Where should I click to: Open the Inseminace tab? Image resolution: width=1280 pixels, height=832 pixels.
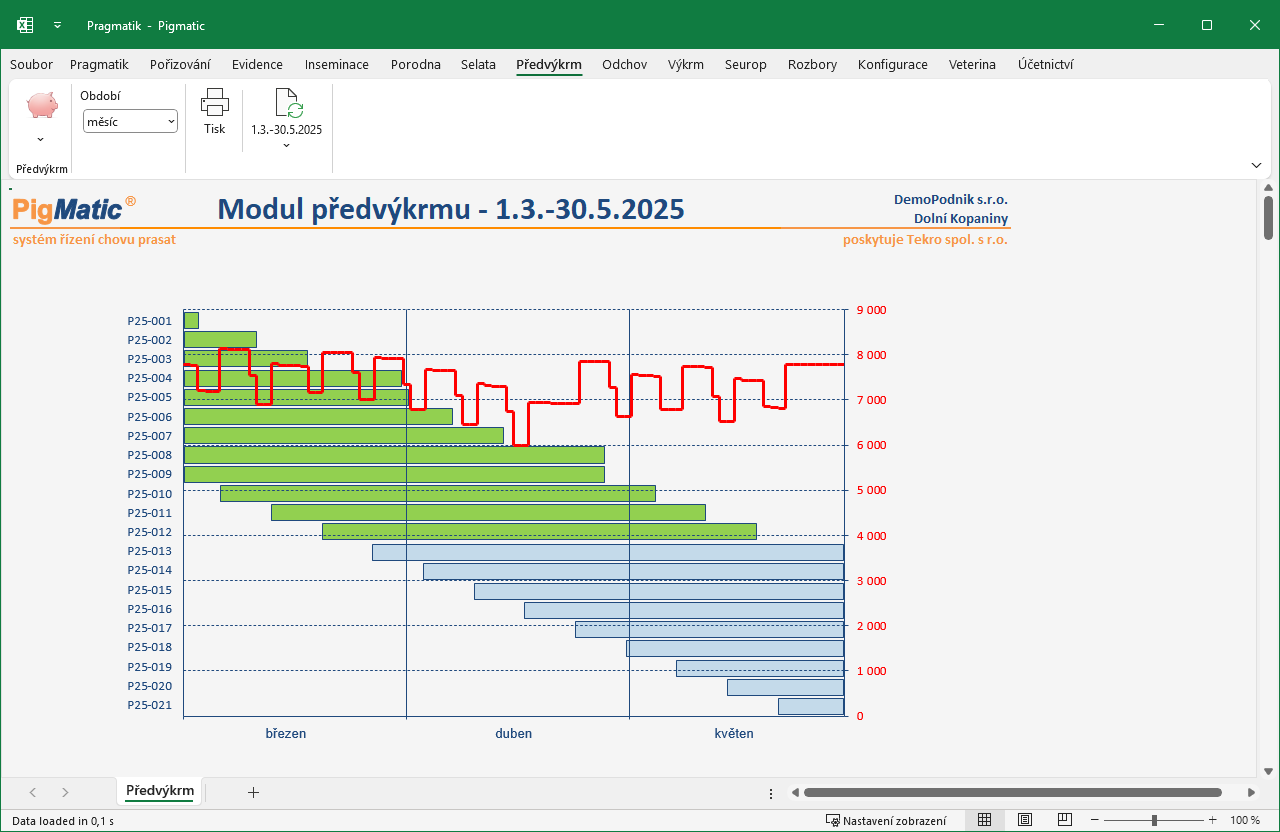pyautogui.click(x=337, y=65)
